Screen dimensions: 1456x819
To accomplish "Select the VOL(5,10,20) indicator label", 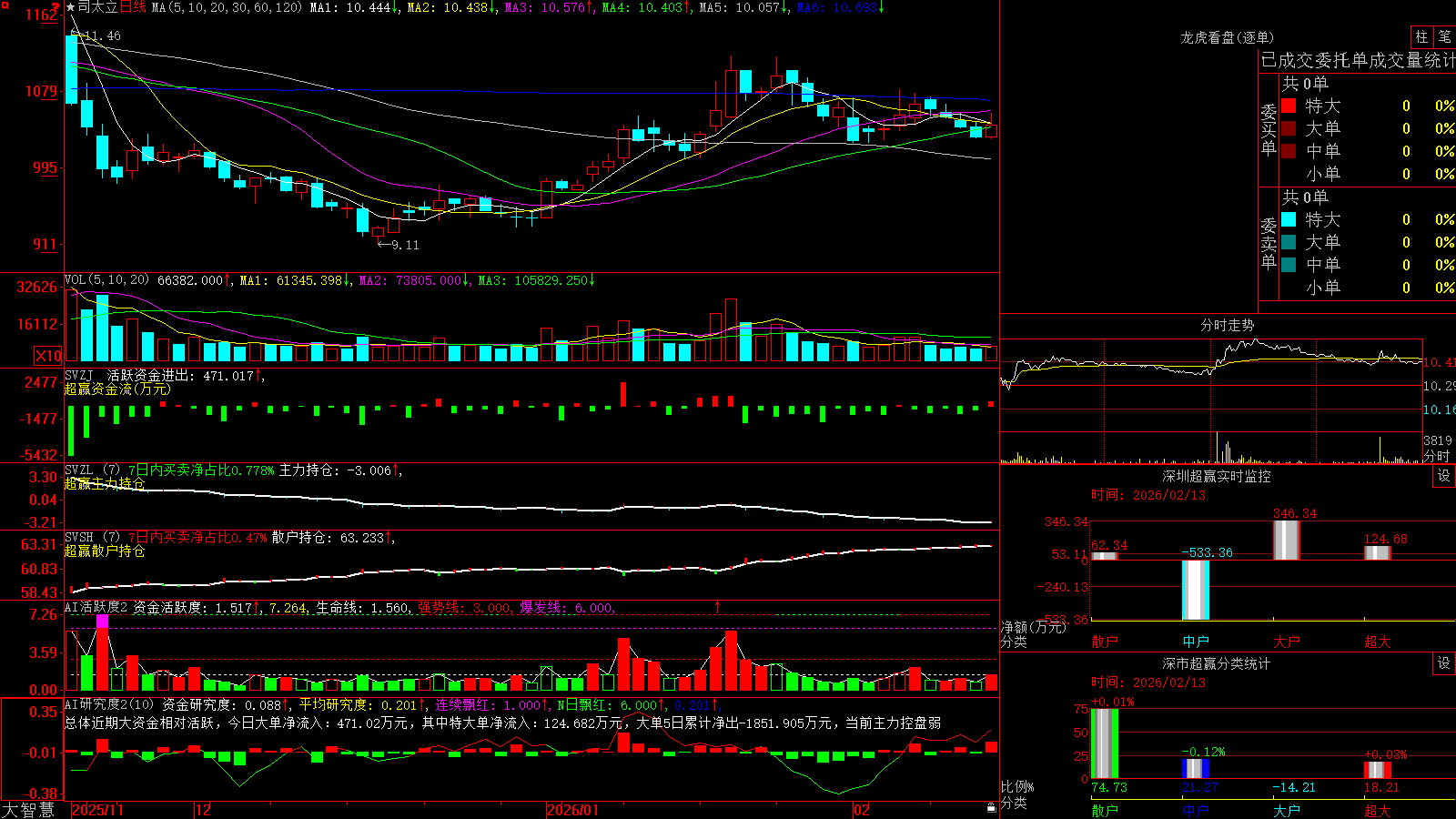I will click(107, 280).
